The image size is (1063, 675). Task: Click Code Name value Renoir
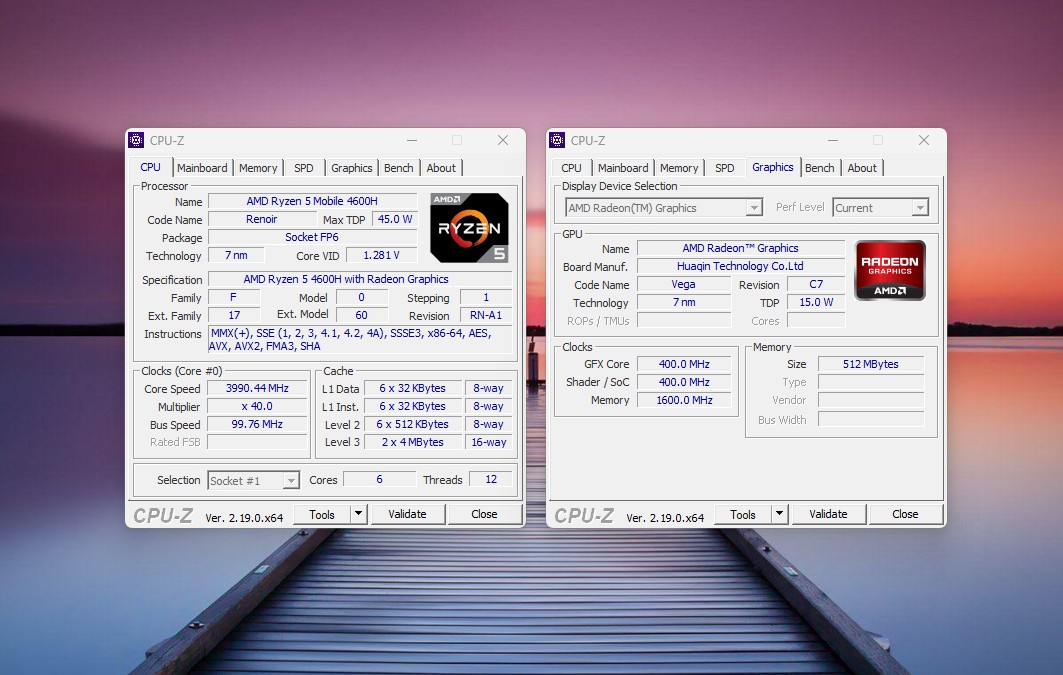262,220
